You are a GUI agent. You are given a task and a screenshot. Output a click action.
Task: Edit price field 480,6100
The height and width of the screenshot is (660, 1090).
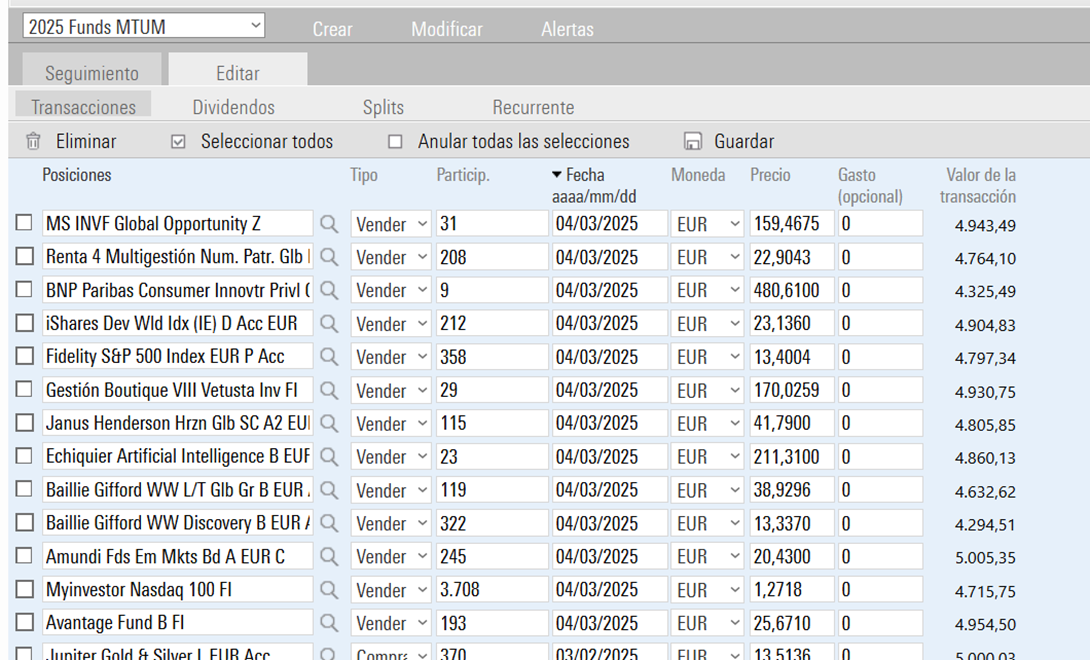click(792, 291)
